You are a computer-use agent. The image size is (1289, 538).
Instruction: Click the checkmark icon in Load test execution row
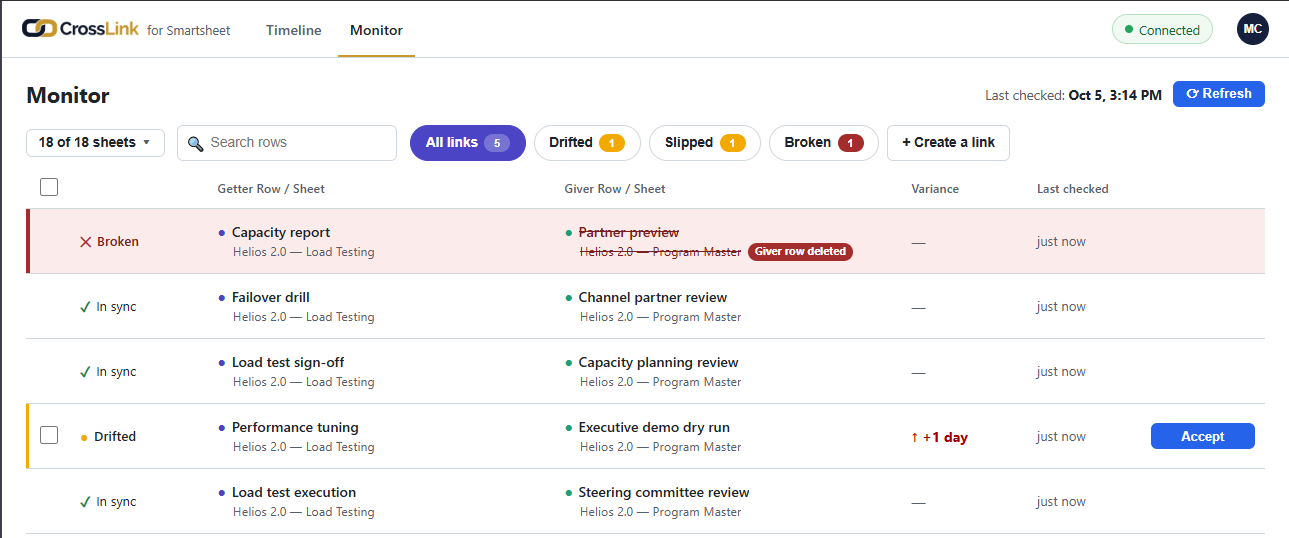[x=85, y=502]
